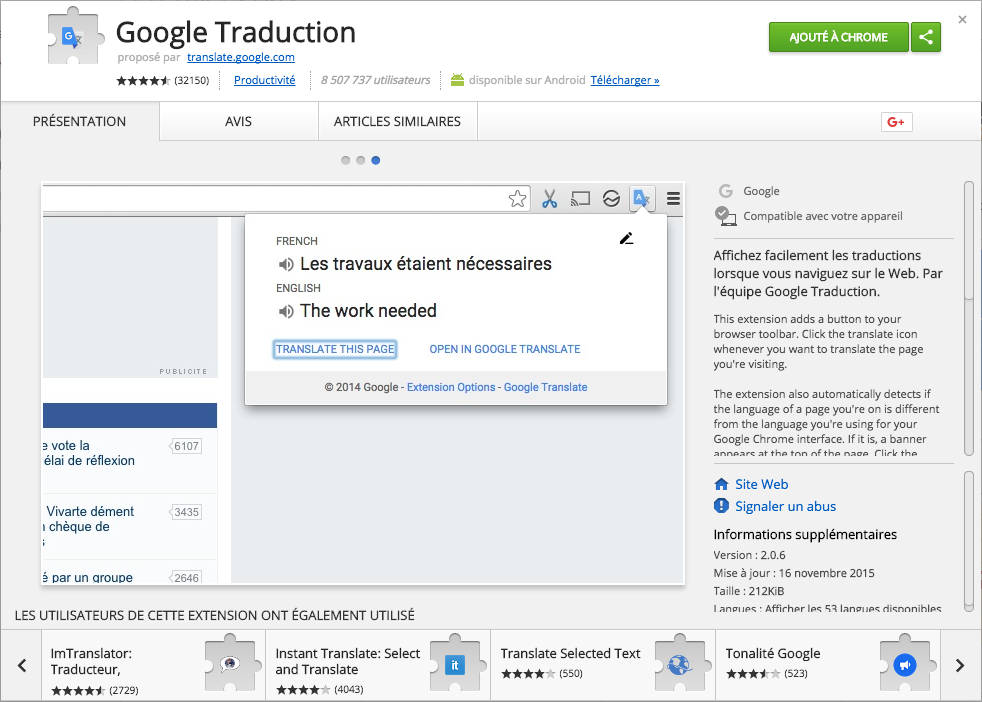
Task: Open the translate.google.com link
Action: tap(240, 57)
